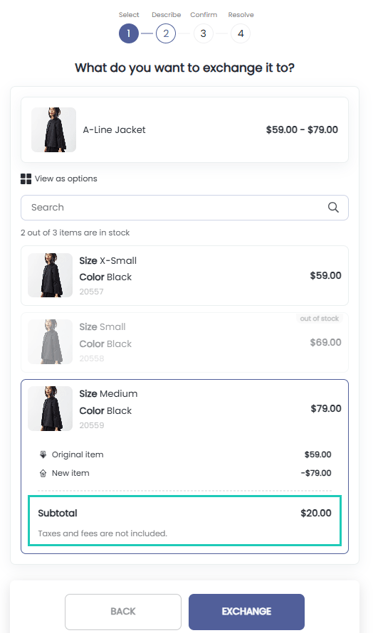Click the X-Small variant jacket thumbnail

click(50, 275)
